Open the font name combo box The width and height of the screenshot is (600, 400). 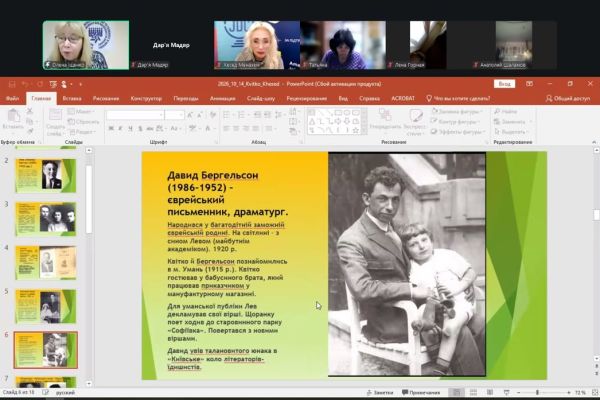135,115
